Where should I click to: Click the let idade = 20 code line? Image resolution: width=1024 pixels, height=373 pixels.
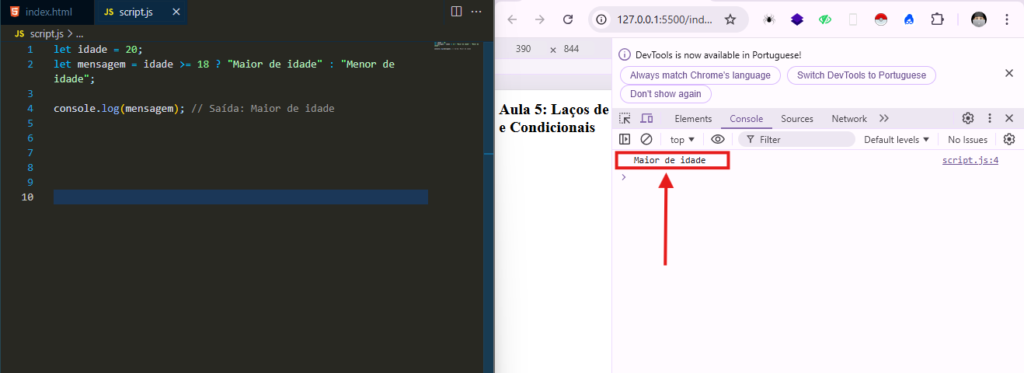point(98,50)
